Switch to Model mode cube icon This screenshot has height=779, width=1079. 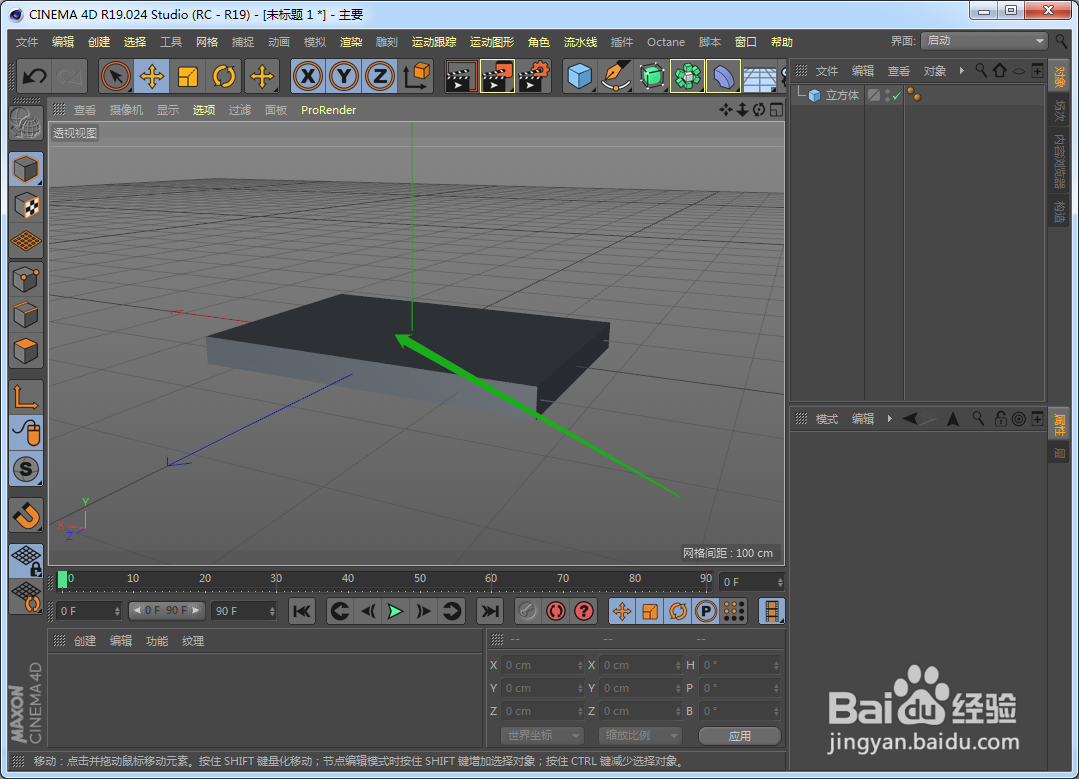pyautogui.click(x=26, y=169)
